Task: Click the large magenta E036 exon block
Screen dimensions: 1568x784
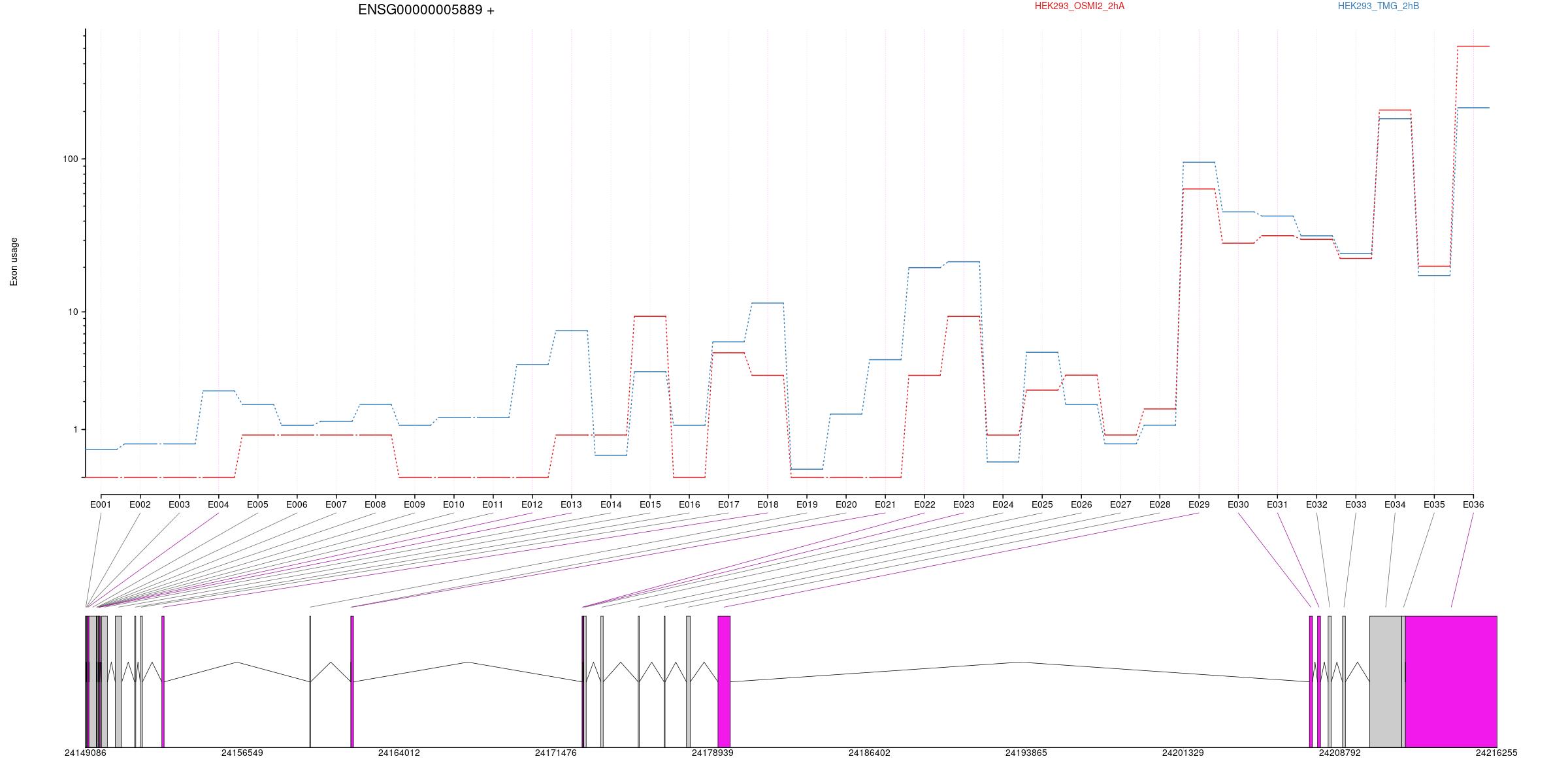Action: point(1451,681)
